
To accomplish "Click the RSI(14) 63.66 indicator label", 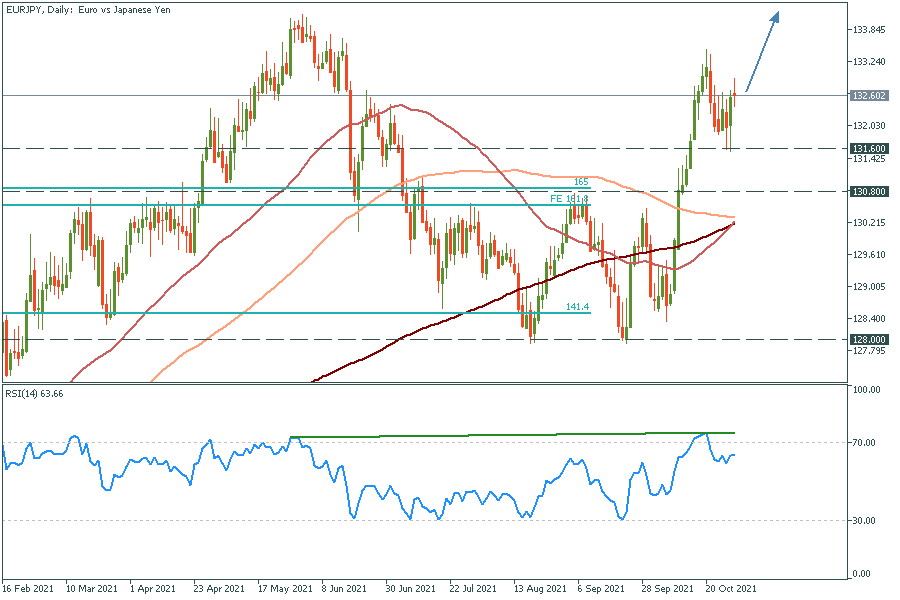I will [34, 394].
